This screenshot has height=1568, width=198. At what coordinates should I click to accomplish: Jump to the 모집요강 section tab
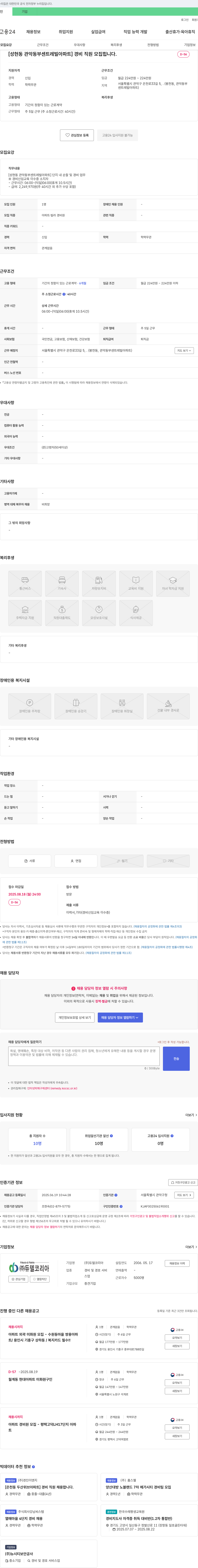6,45
